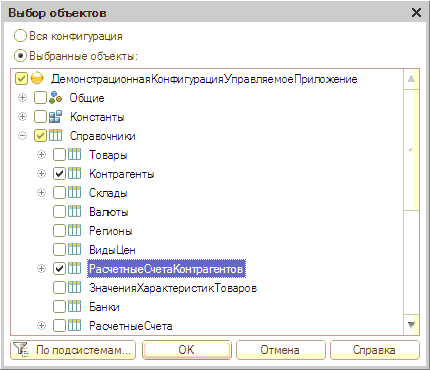Select the Регионы tree label
Screen dimensions: 430x370
pyautogui.click(x=110, y=231)
